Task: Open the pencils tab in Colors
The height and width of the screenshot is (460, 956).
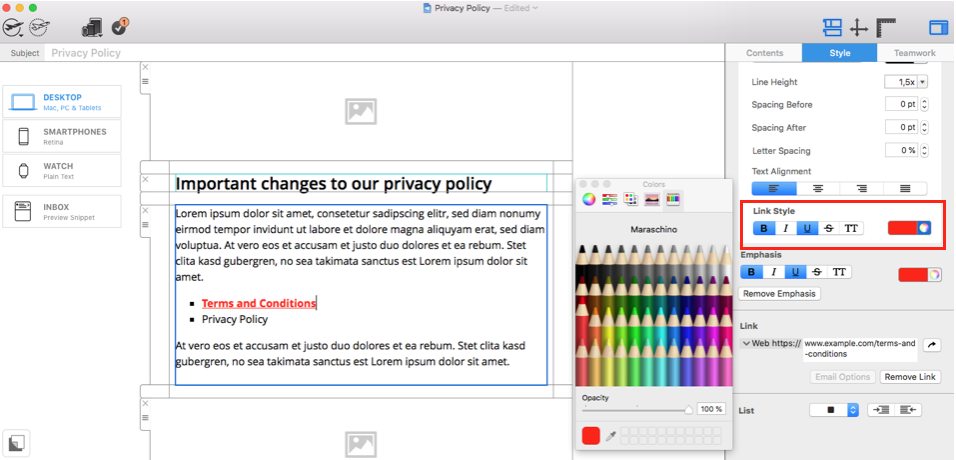Action: click(673, 199)
